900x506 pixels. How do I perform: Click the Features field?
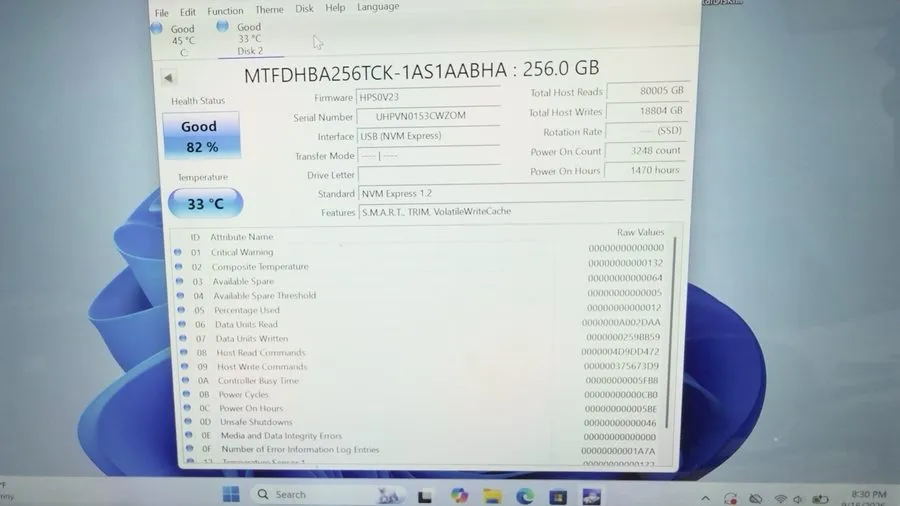[x=522, y=211]
